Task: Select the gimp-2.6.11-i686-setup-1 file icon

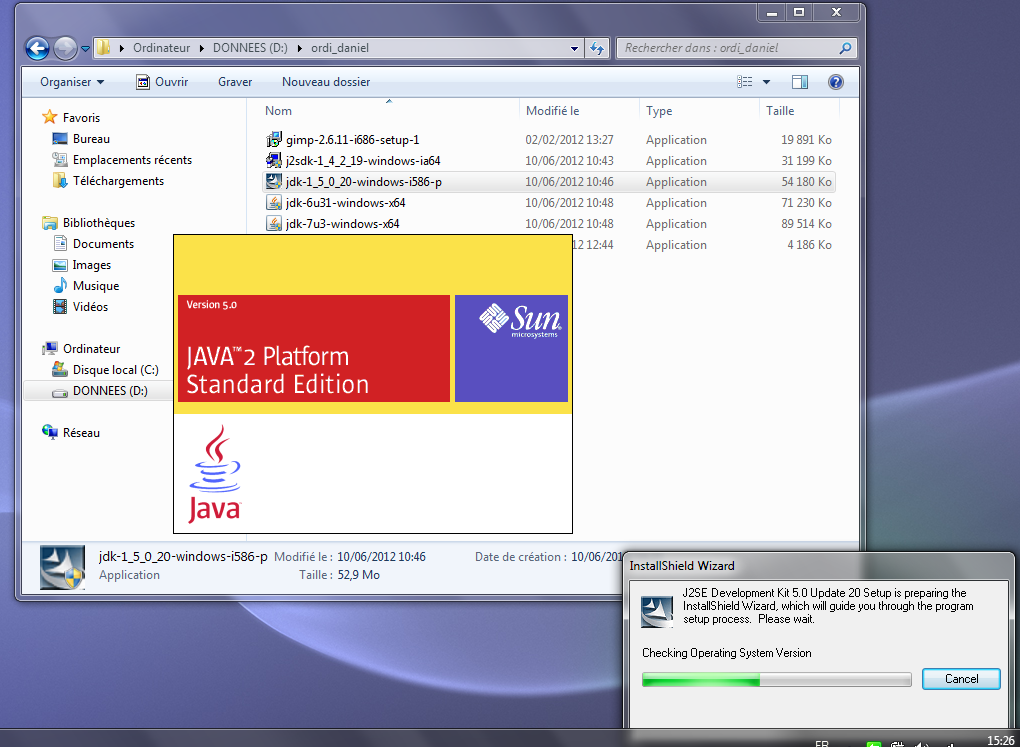Action: (274, 140)
